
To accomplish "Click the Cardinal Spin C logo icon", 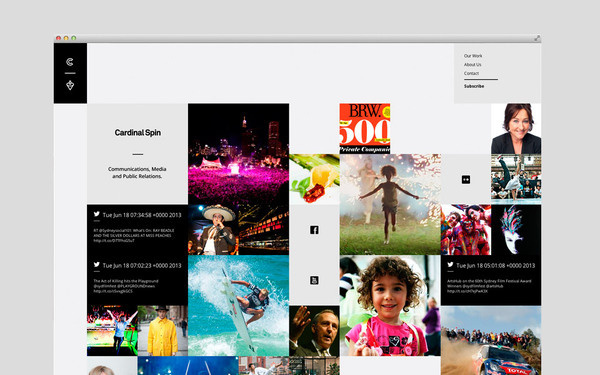I will (70, 62).
